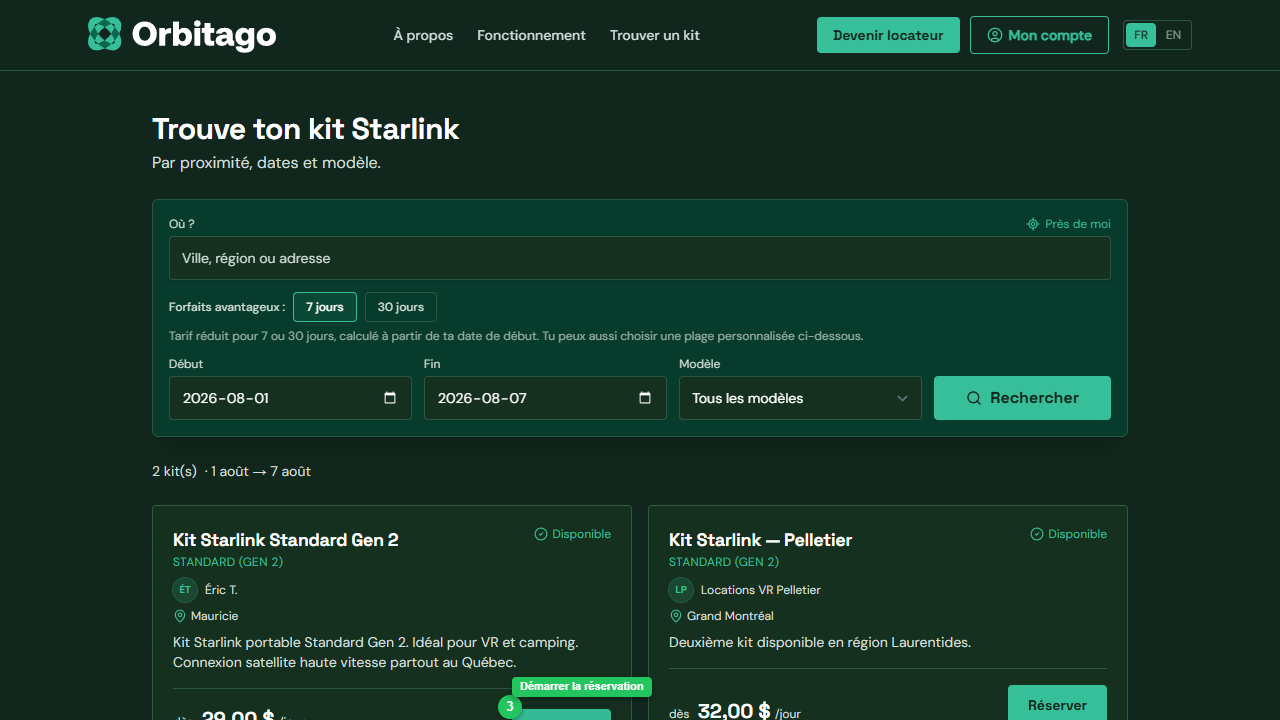Click the Orbitago logo icon
The width and height of the screenshot is (1280, 720).
tap(104, 35)
